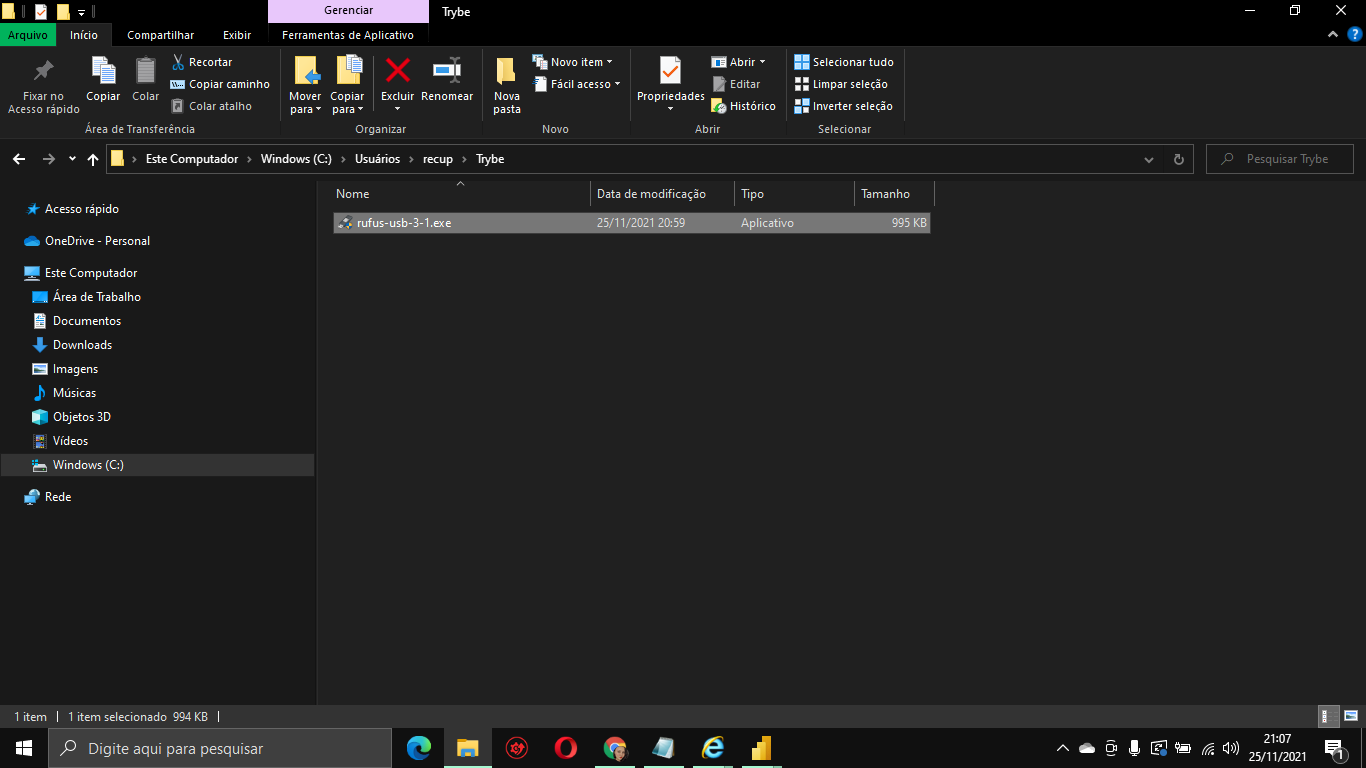Click recup in address path
This screenshot has width=1366, height=768.
[438, 159]
